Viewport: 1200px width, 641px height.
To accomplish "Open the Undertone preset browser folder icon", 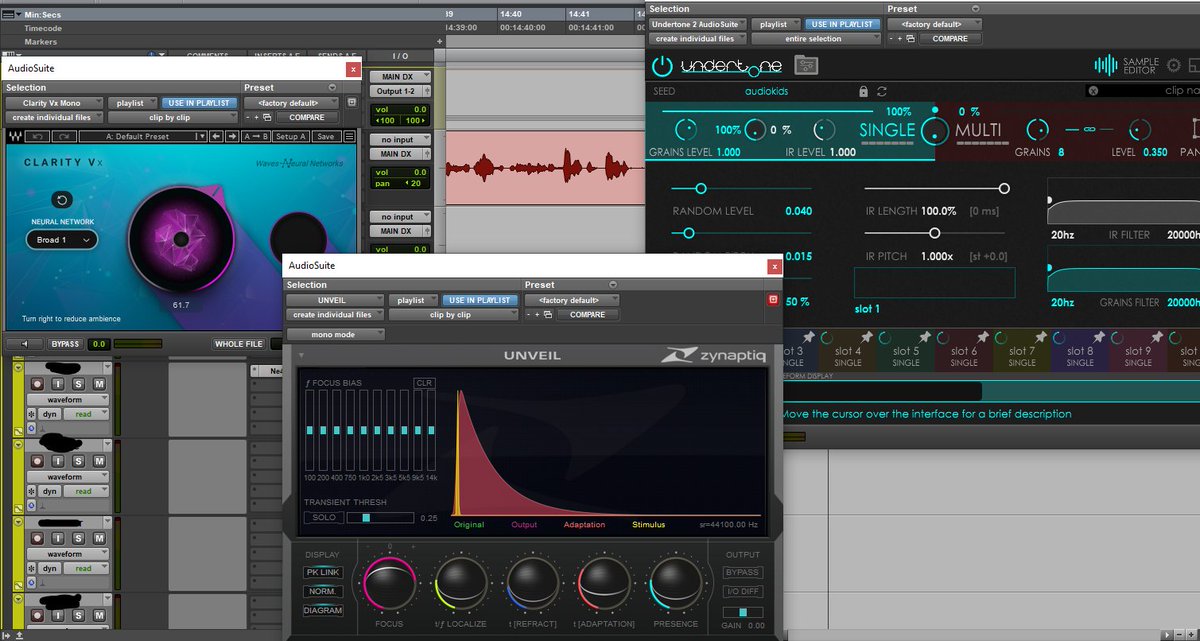I will point(806,66).
